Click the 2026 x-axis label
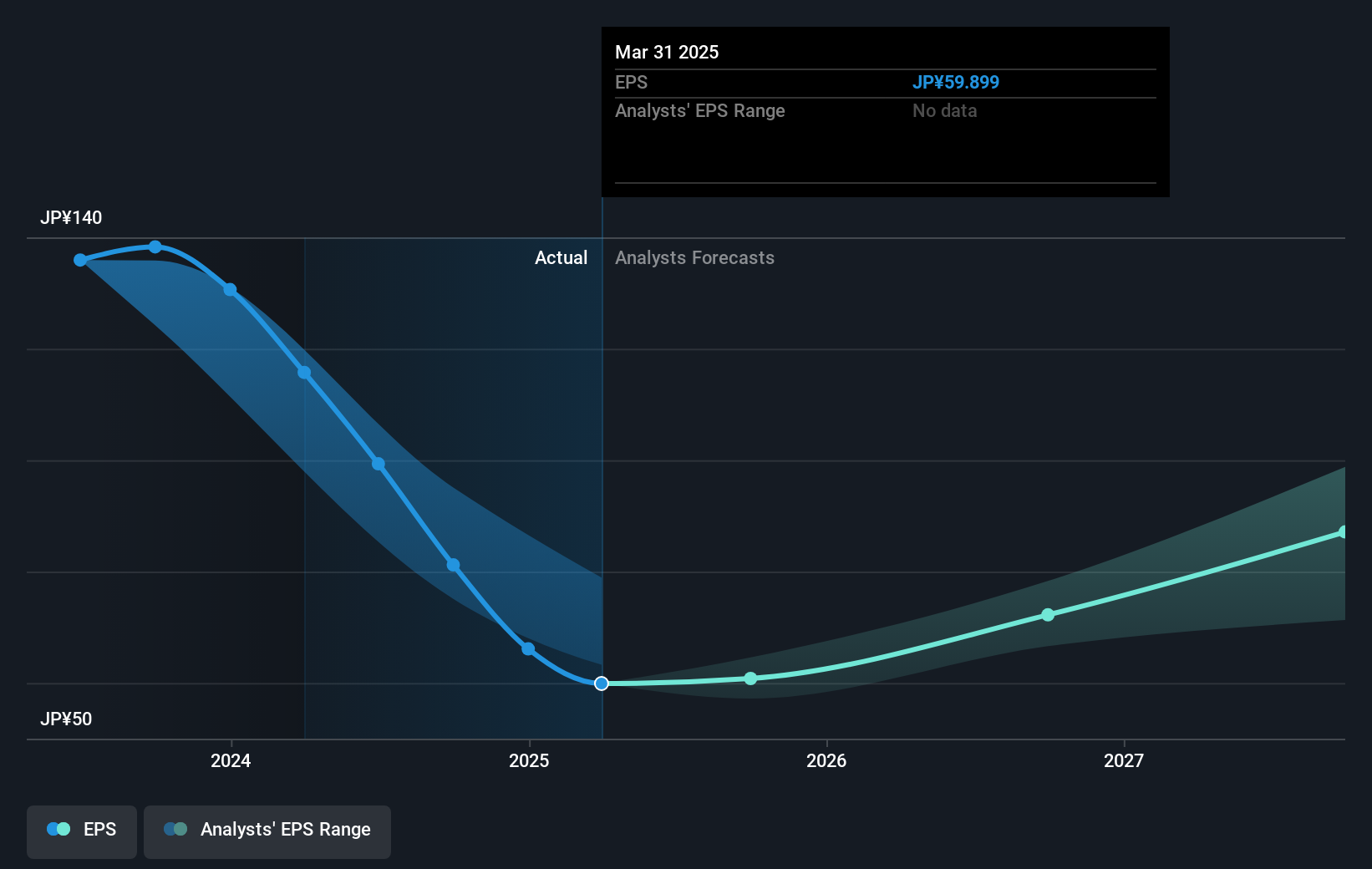The width and height of the screenshot is (1372, 869). (x=826, y=760)
